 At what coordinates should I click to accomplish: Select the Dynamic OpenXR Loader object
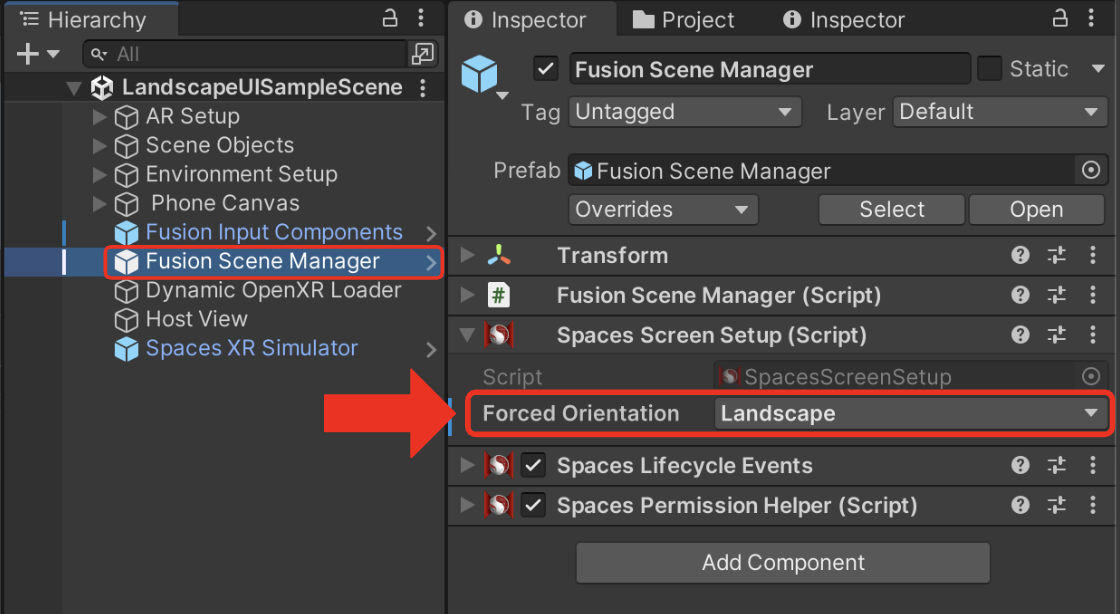click(x=274, y=291)
